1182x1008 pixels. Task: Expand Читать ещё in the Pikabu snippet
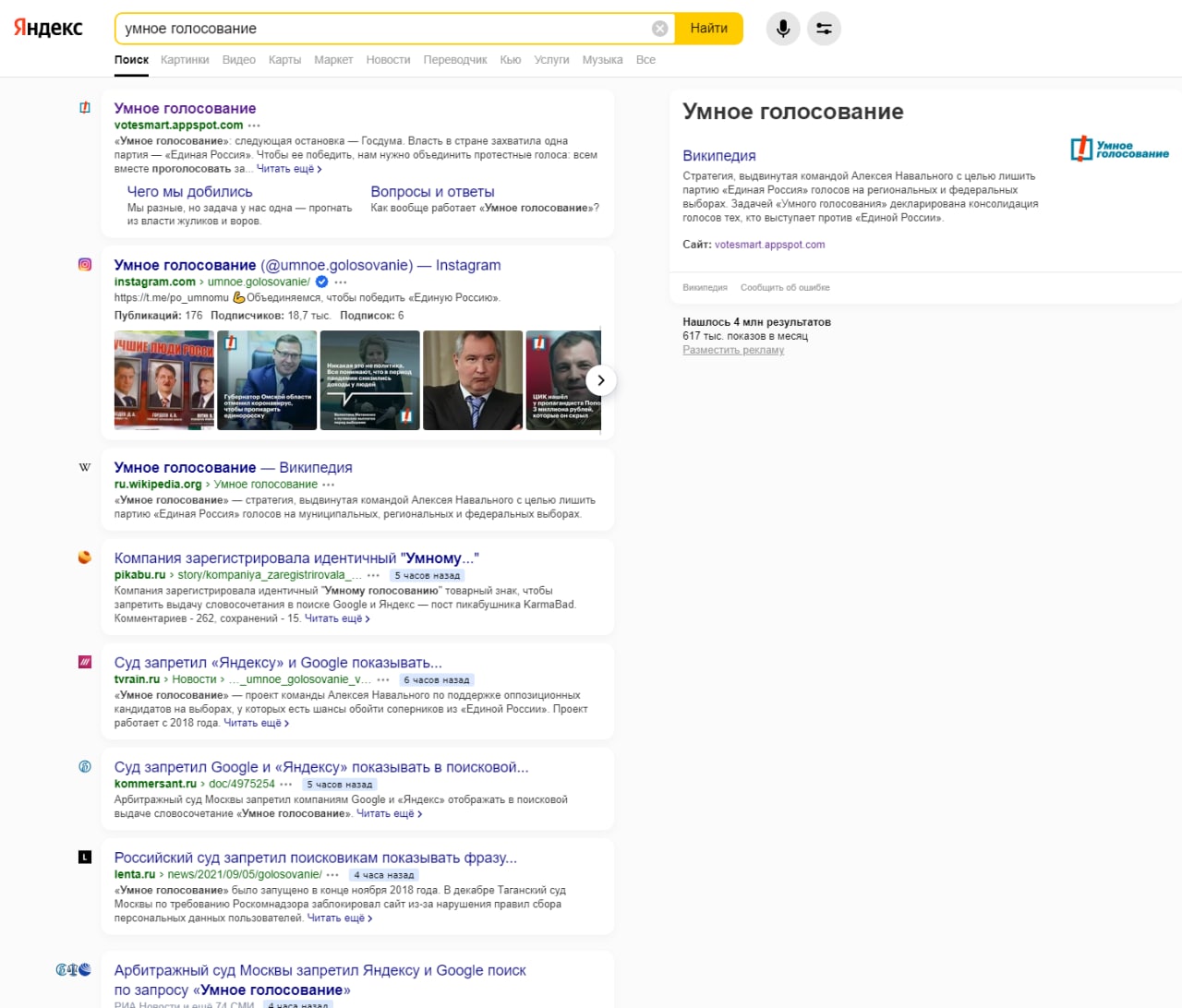337,618
